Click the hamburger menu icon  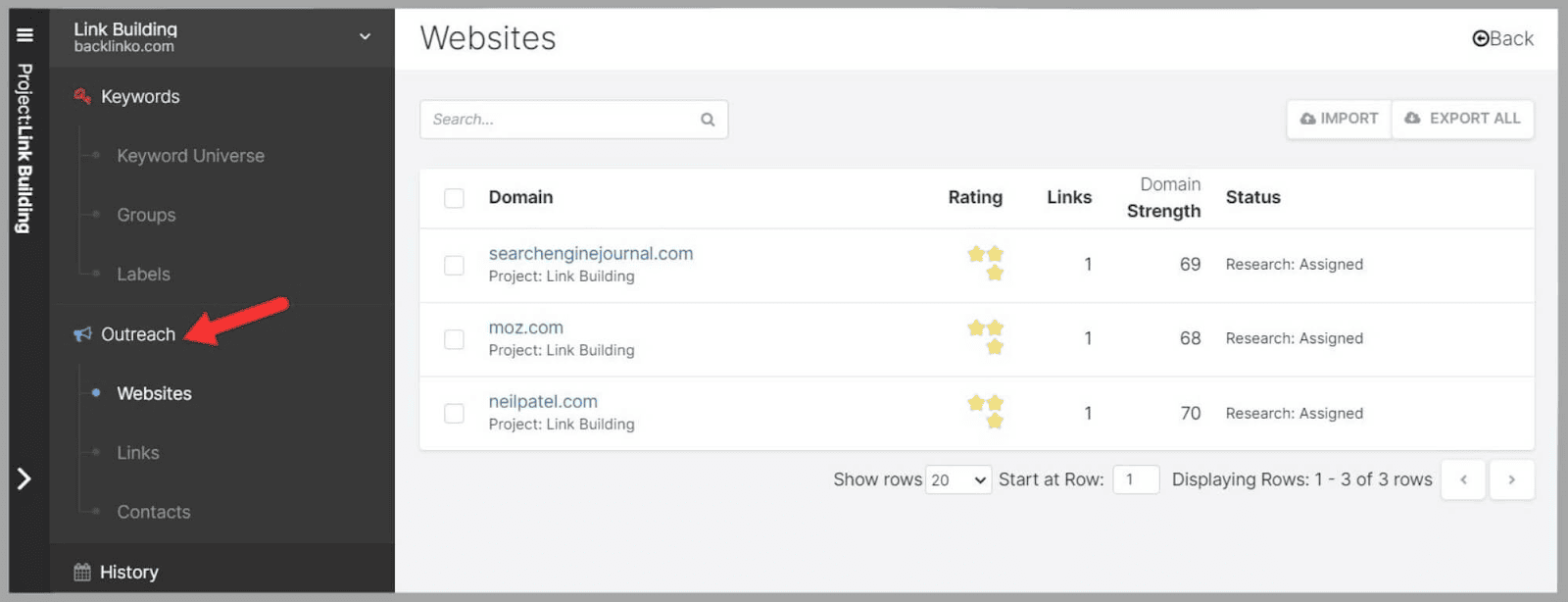click(x=24, y=35)
